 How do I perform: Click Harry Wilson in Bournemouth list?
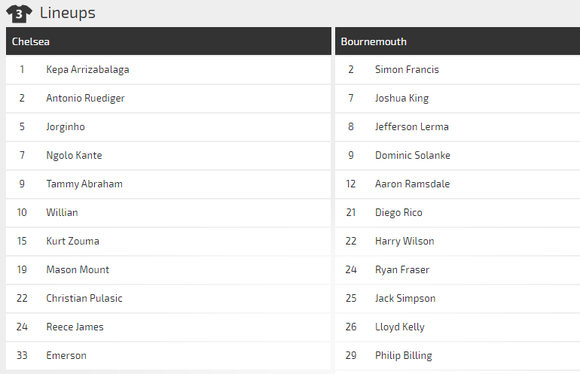(x=405, y=241)
